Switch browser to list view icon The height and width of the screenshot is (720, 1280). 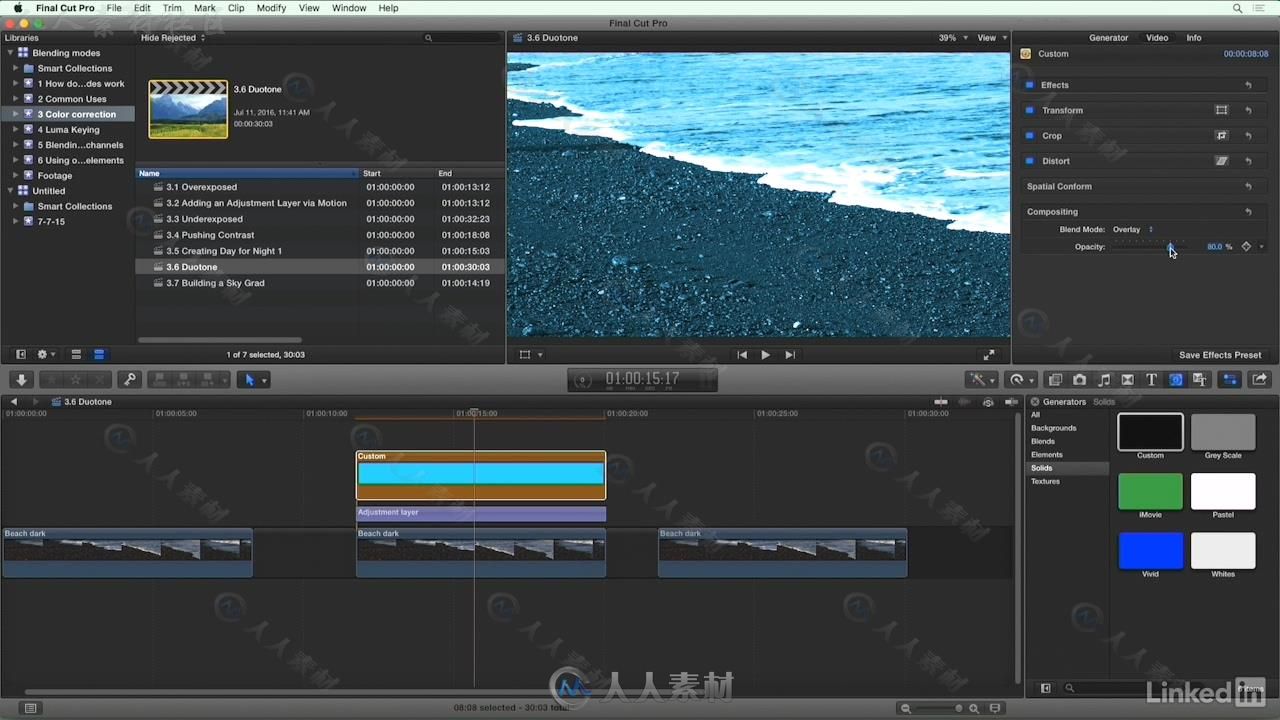99,355
